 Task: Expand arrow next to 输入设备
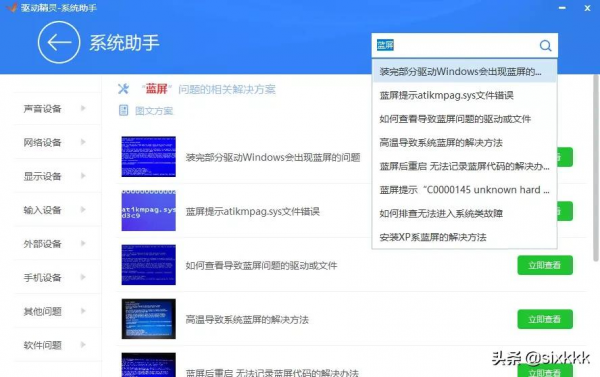coord(83,209)
